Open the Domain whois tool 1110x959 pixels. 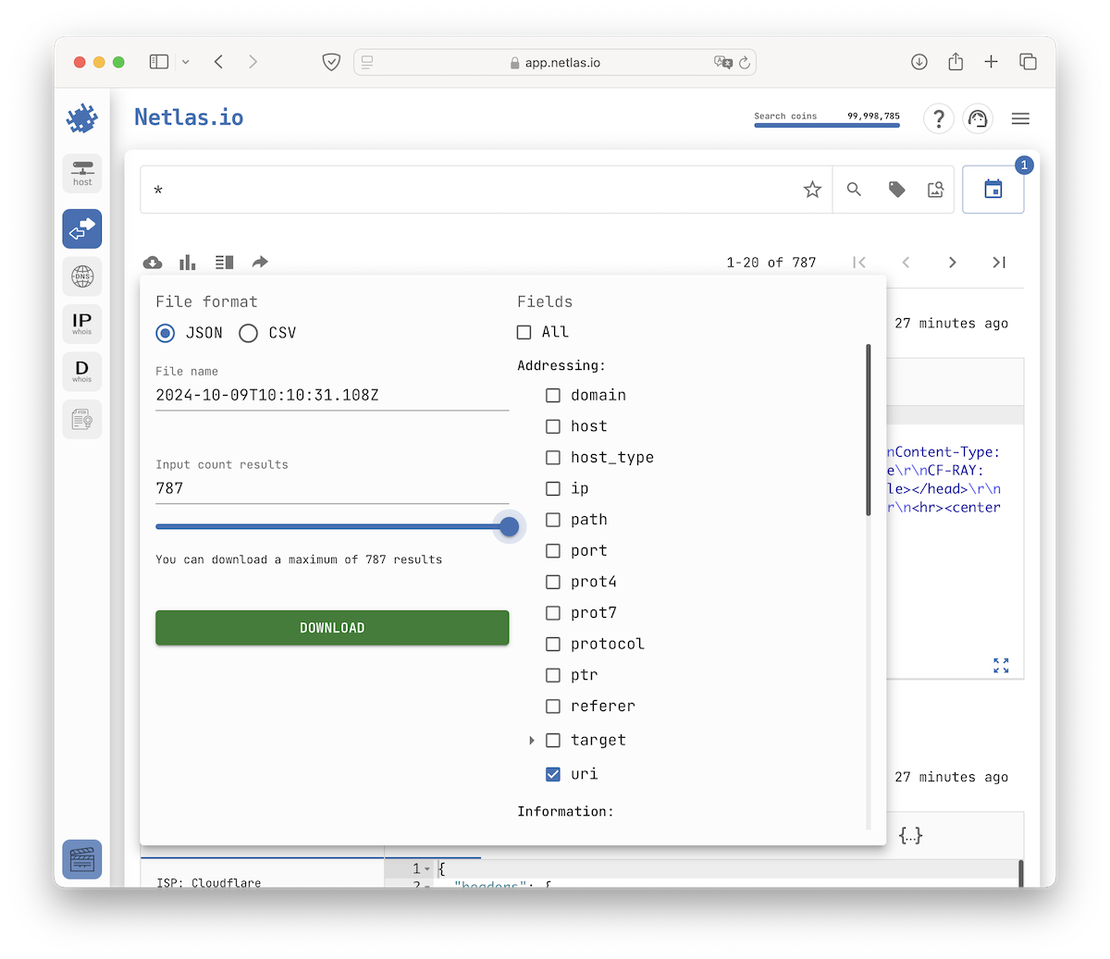coord(81,371)
